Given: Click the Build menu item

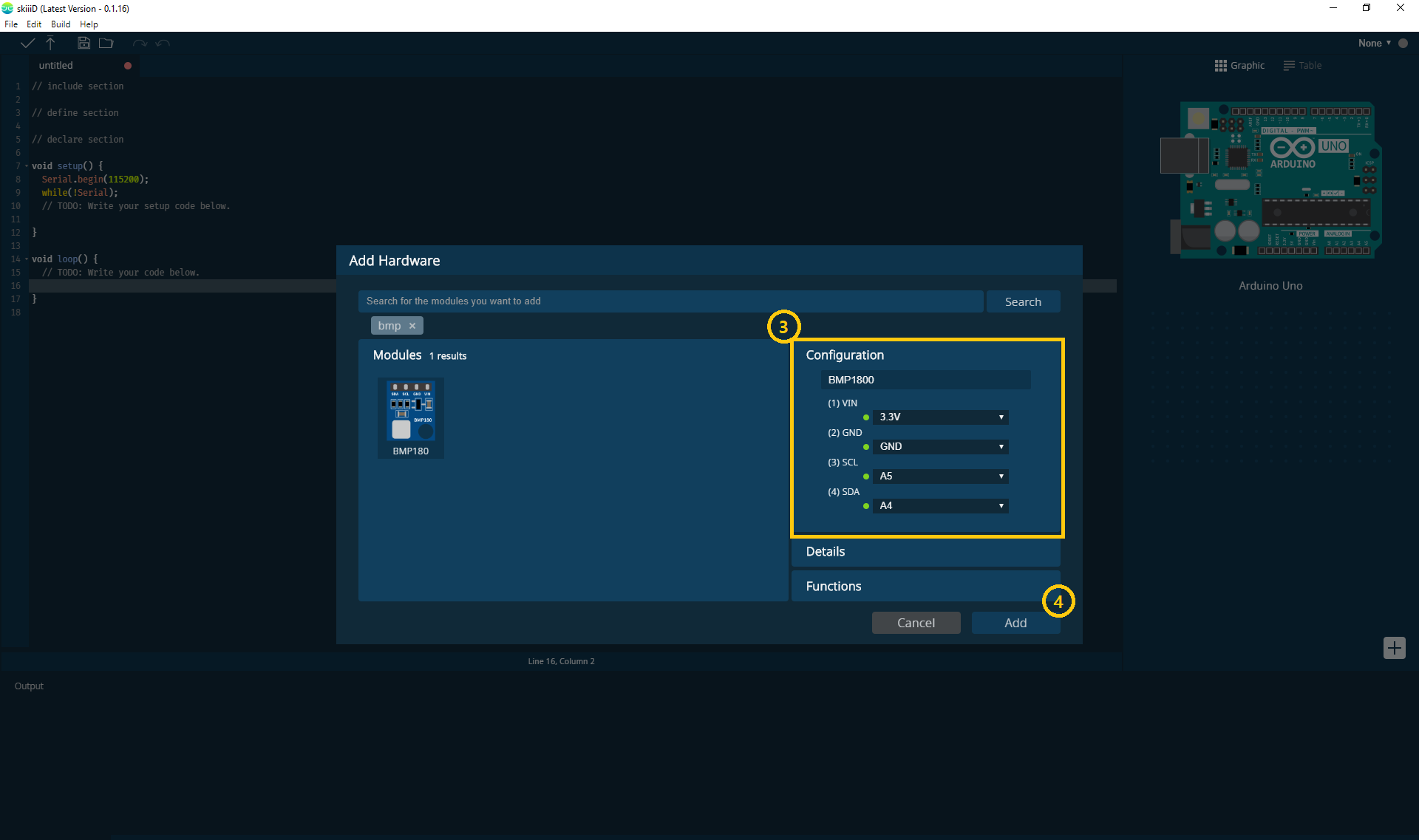Looking at the screenshot, I should click(x=60, y=23).
